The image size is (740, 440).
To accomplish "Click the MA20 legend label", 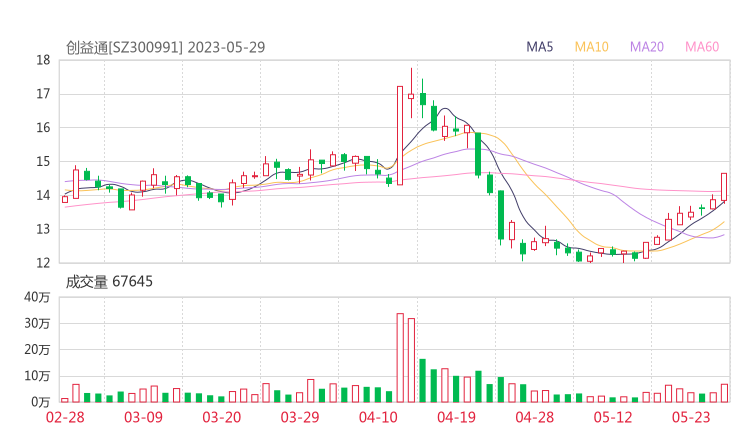I will [647, 47].
